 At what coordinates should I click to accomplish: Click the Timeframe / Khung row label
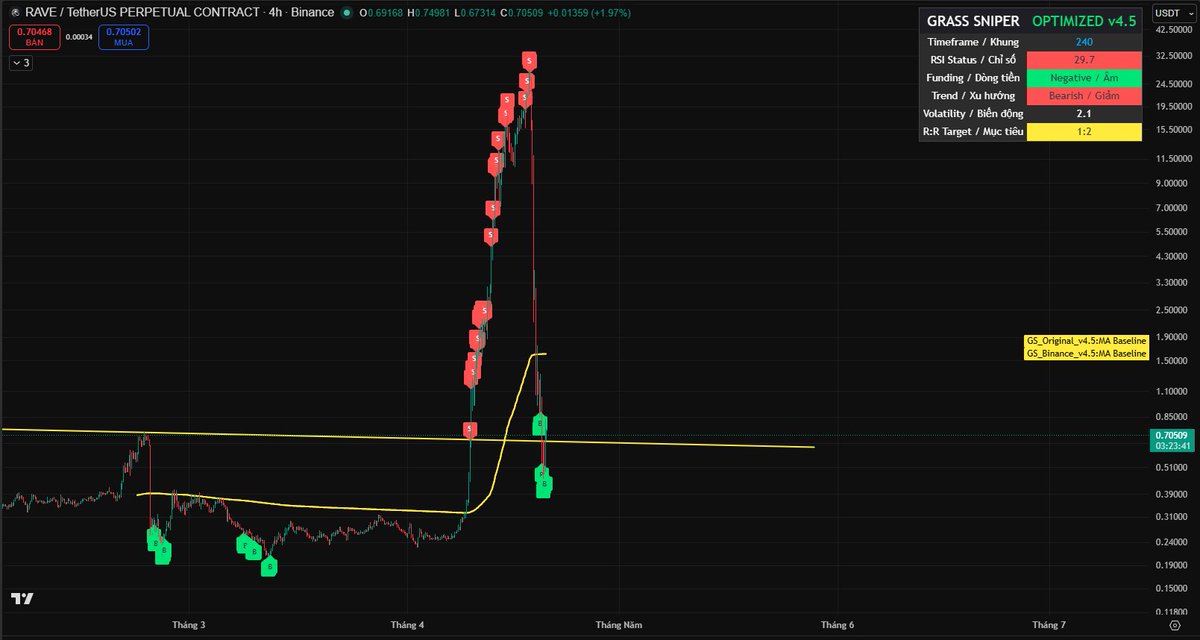tap(972, 42)
